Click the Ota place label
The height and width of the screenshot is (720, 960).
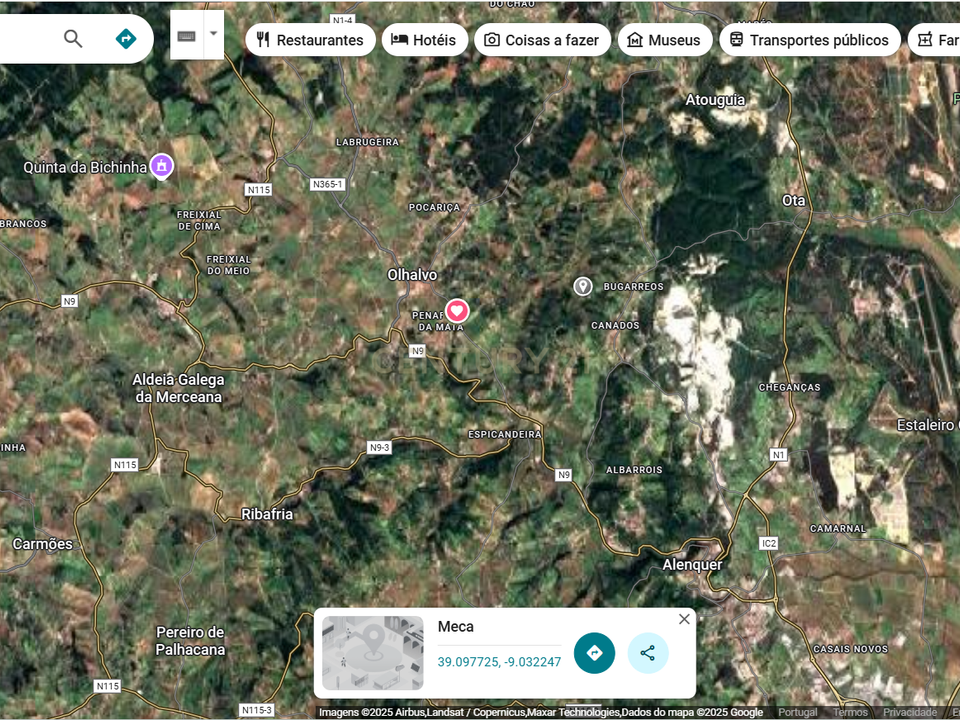click(x=793, y=200)
